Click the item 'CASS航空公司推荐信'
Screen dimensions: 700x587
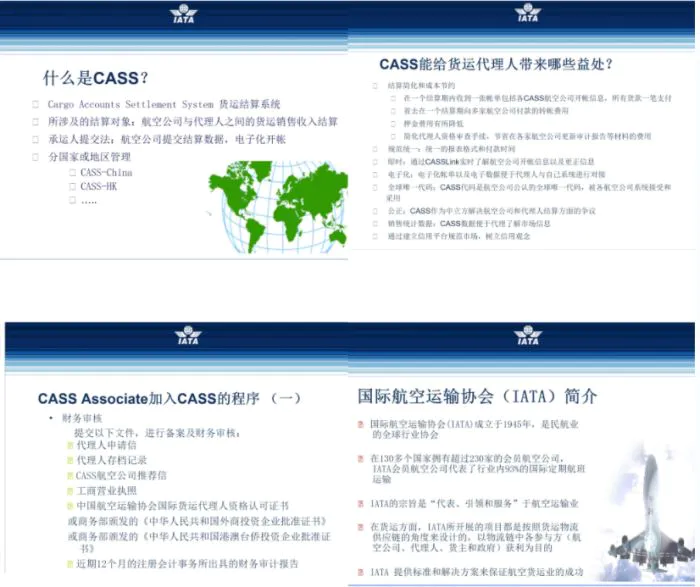click(x=121, y=475)
